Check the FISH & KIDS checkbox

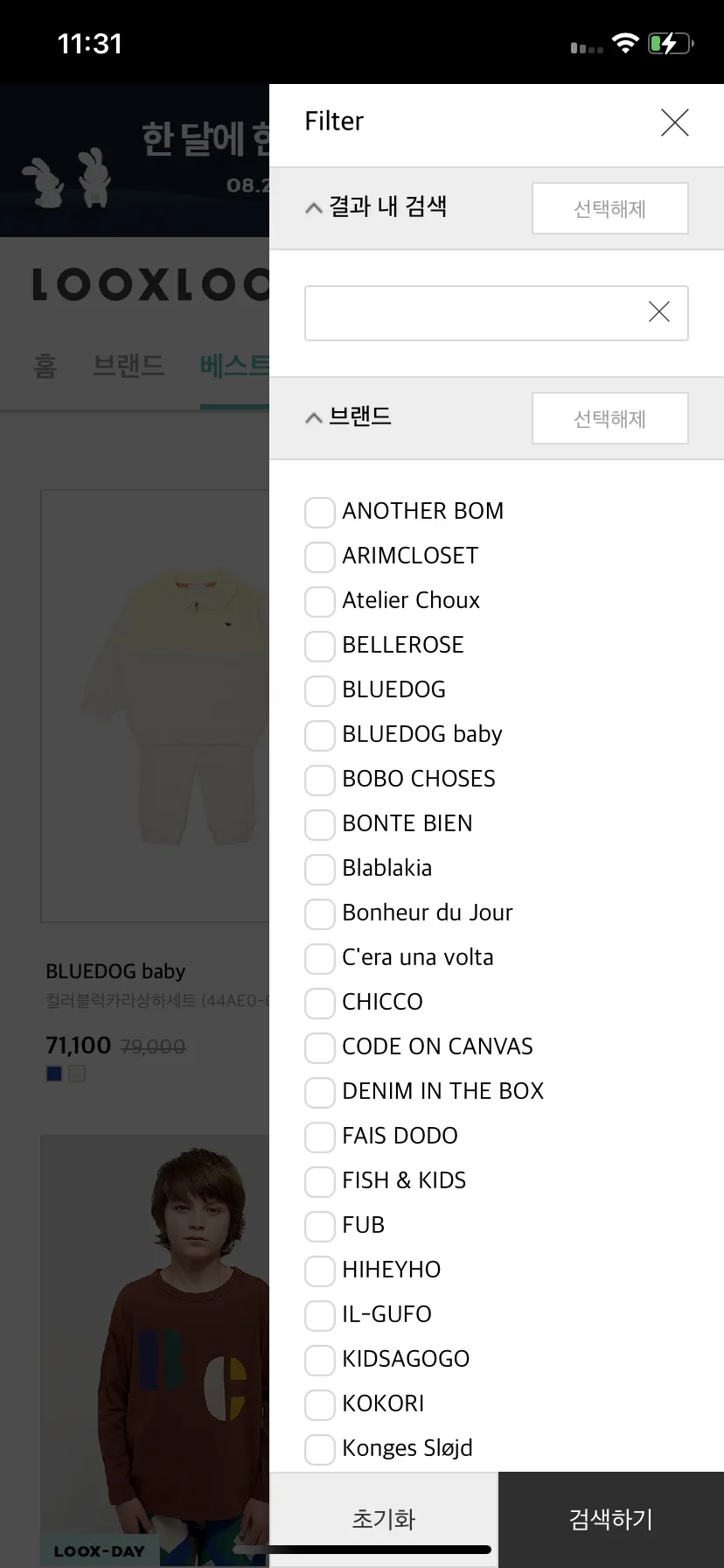(320, 1181)
